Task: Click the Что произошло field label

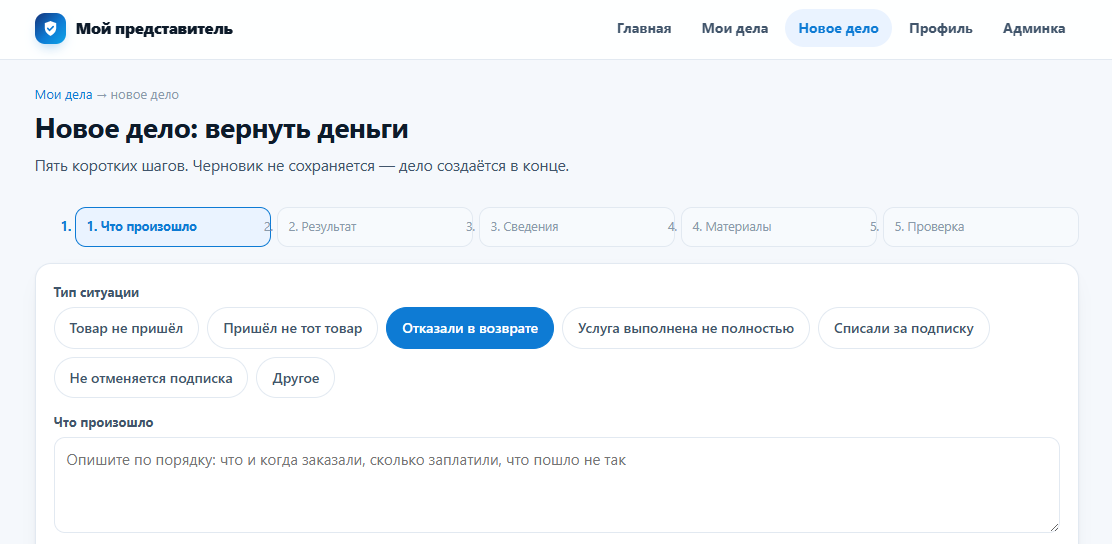Action: tap(104, 423)
